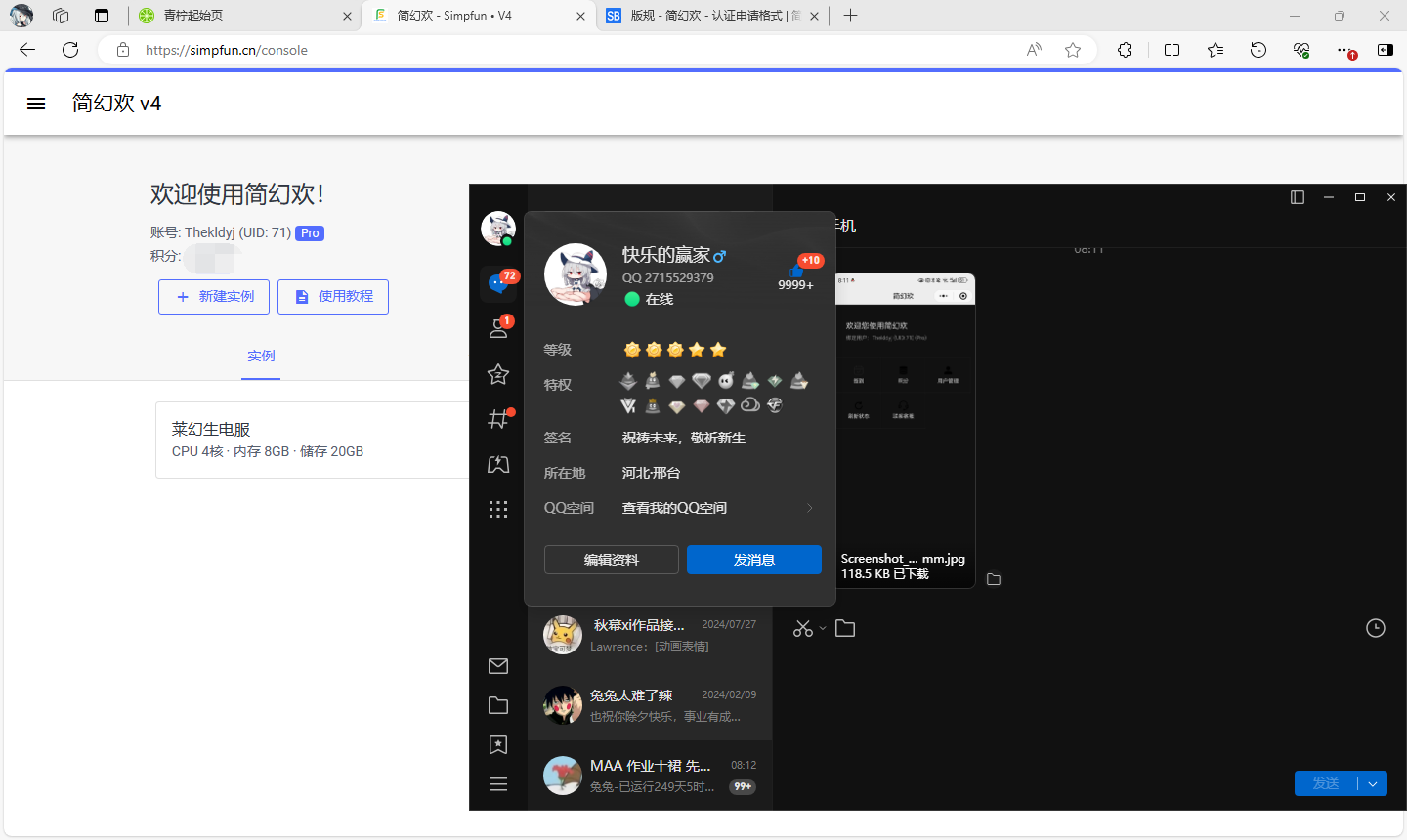Viewport: 1407px width, 840px height.
Task: Open the send options dropdown arrow
Action: [1373, 783]
